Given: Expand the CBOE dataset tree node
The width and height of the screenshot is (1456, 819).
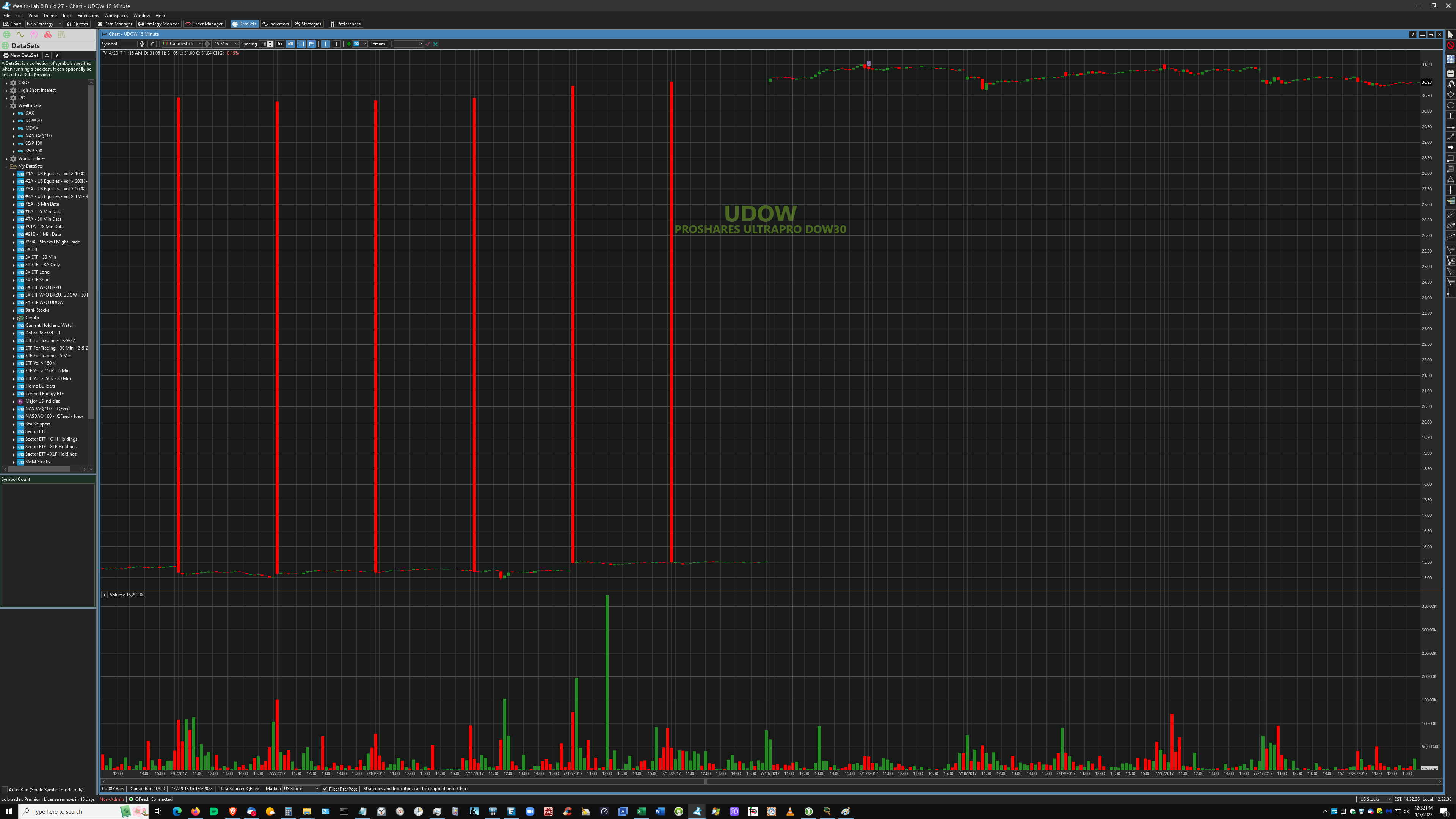Looking at the screenshot, I should [7, 83].
